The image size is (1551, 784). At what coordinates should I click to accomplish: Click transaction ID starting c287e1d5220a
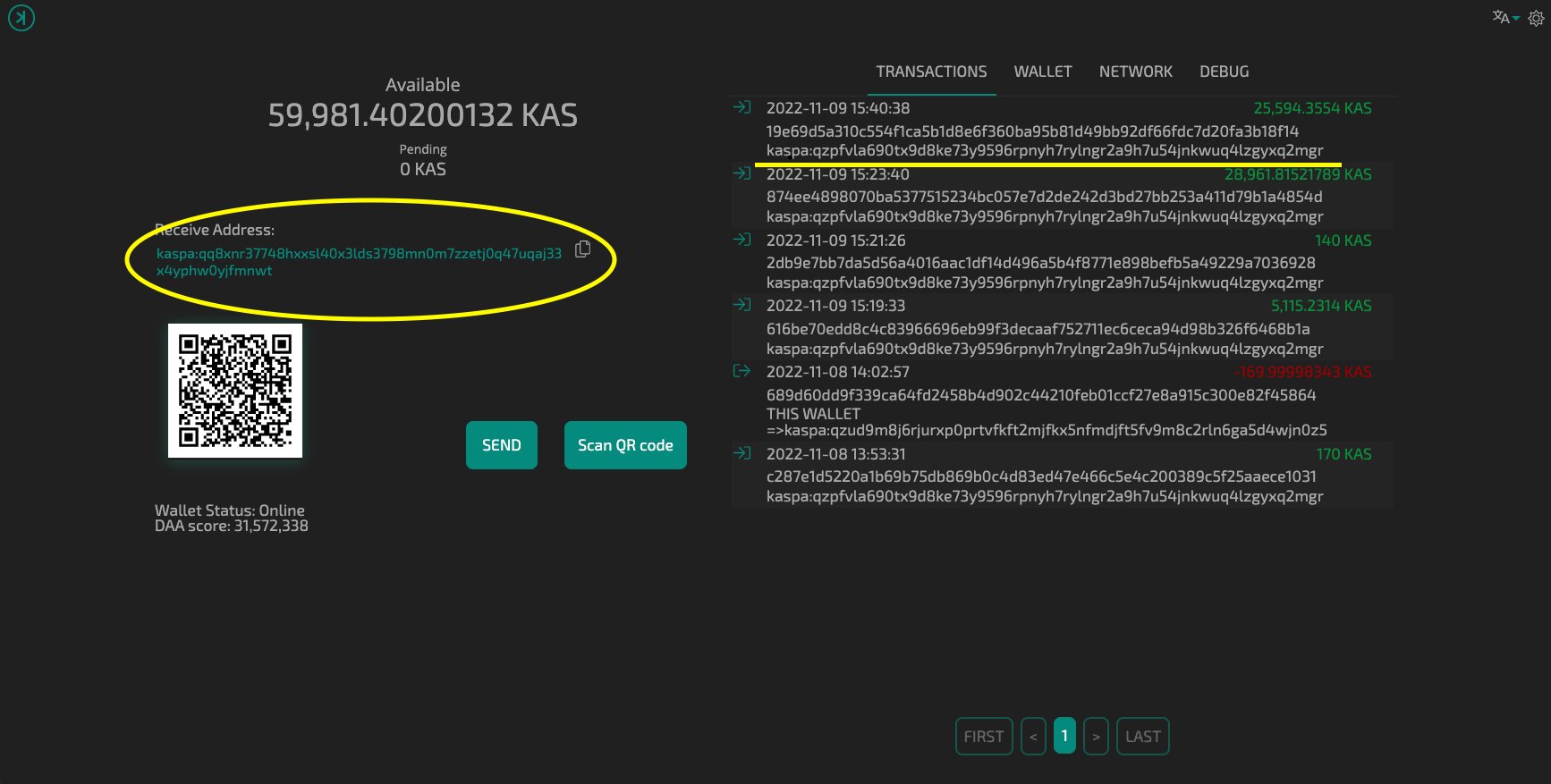pyautogui.click(x=1041, y=476)
